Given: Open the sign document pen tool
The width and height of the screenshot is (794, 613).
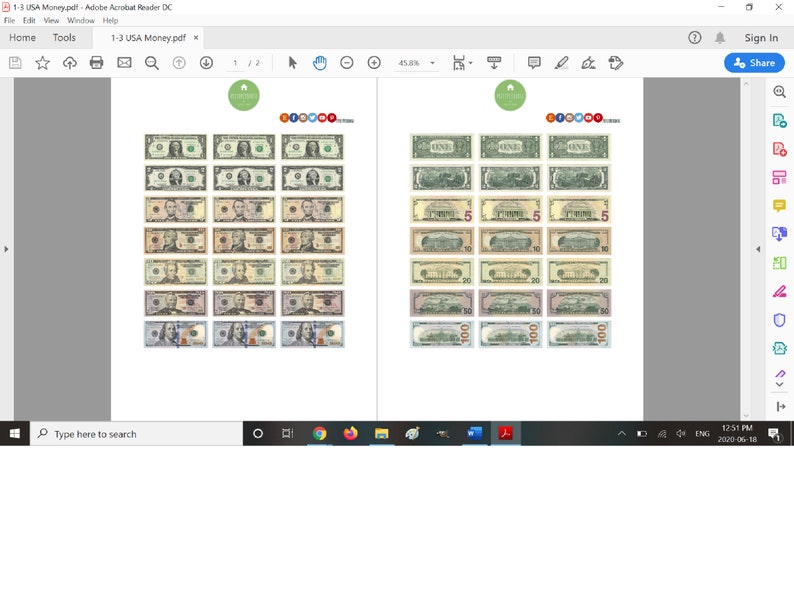Looking at the screenshot, I should coord(588,63).
